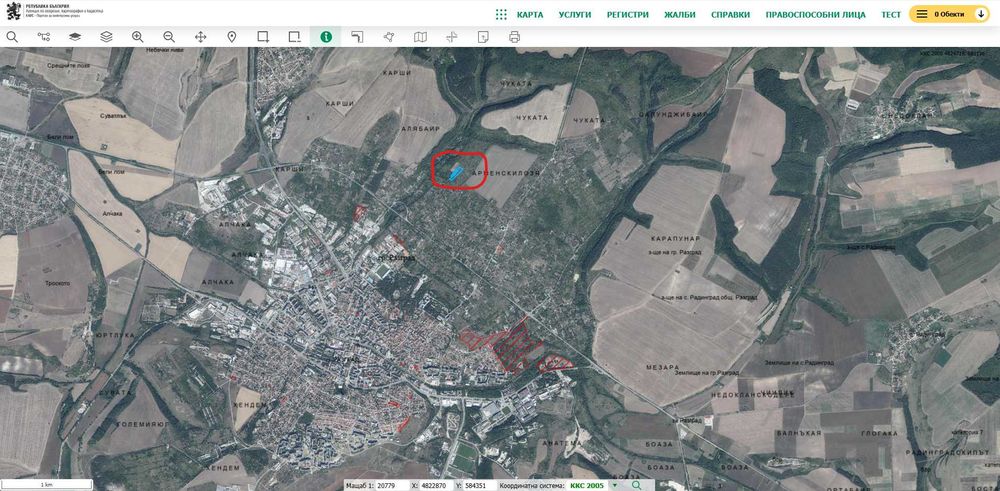
Task: Click the blue highlighted parcel on map
Action: pyautogui.click(x=456, y=171)
